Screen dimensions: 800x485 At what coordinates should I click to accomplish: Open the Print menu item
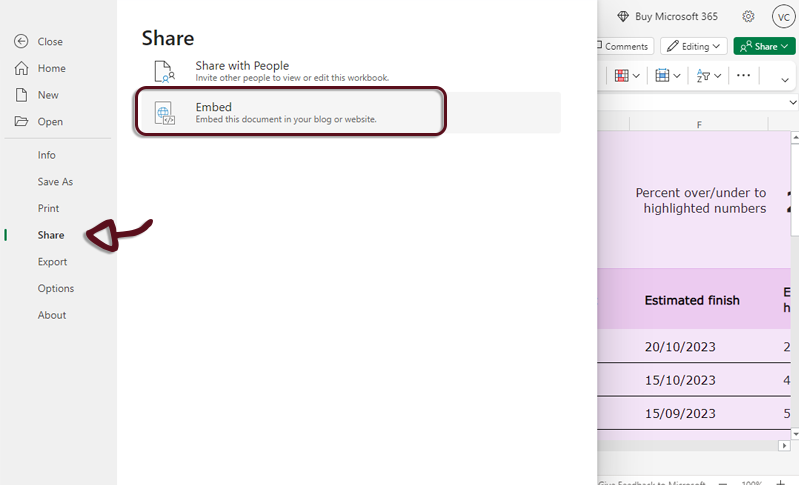[x=48, y=208]
